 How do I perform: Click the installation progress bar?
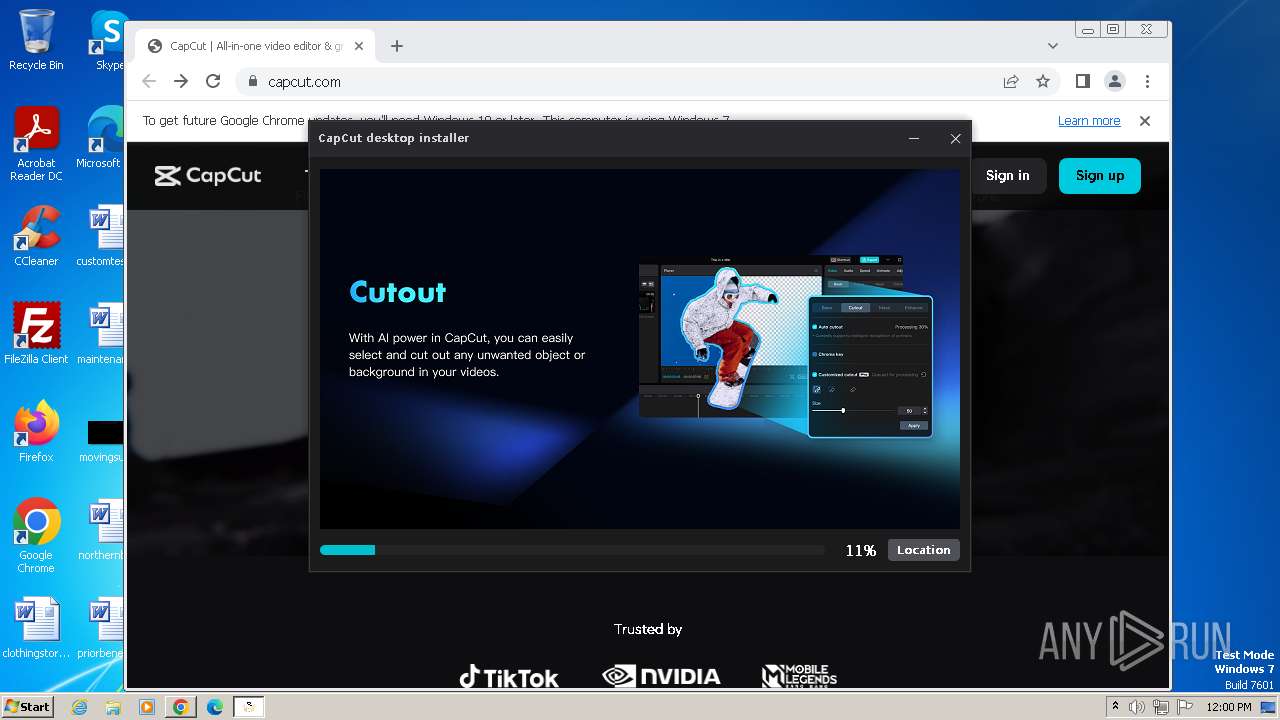(x=572, y=550)
